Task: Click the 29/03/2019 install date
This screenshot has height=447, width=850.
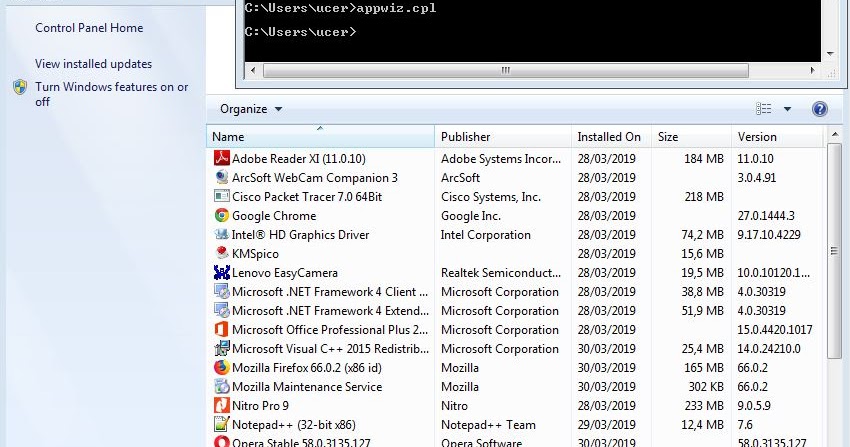Action: tap(607, 425)
